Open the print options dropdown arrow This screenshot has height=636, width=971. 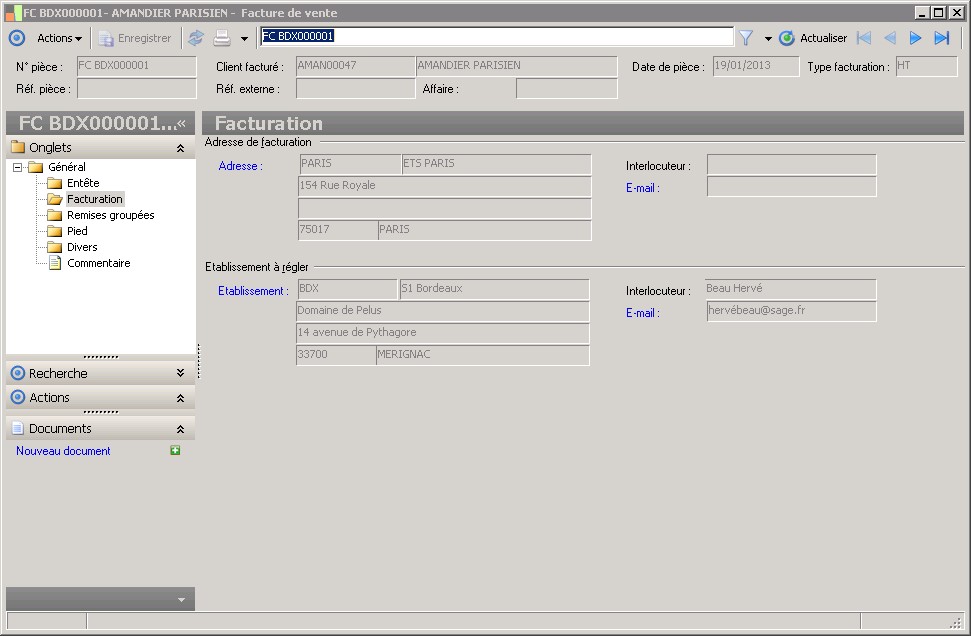[x=244, y=39]
